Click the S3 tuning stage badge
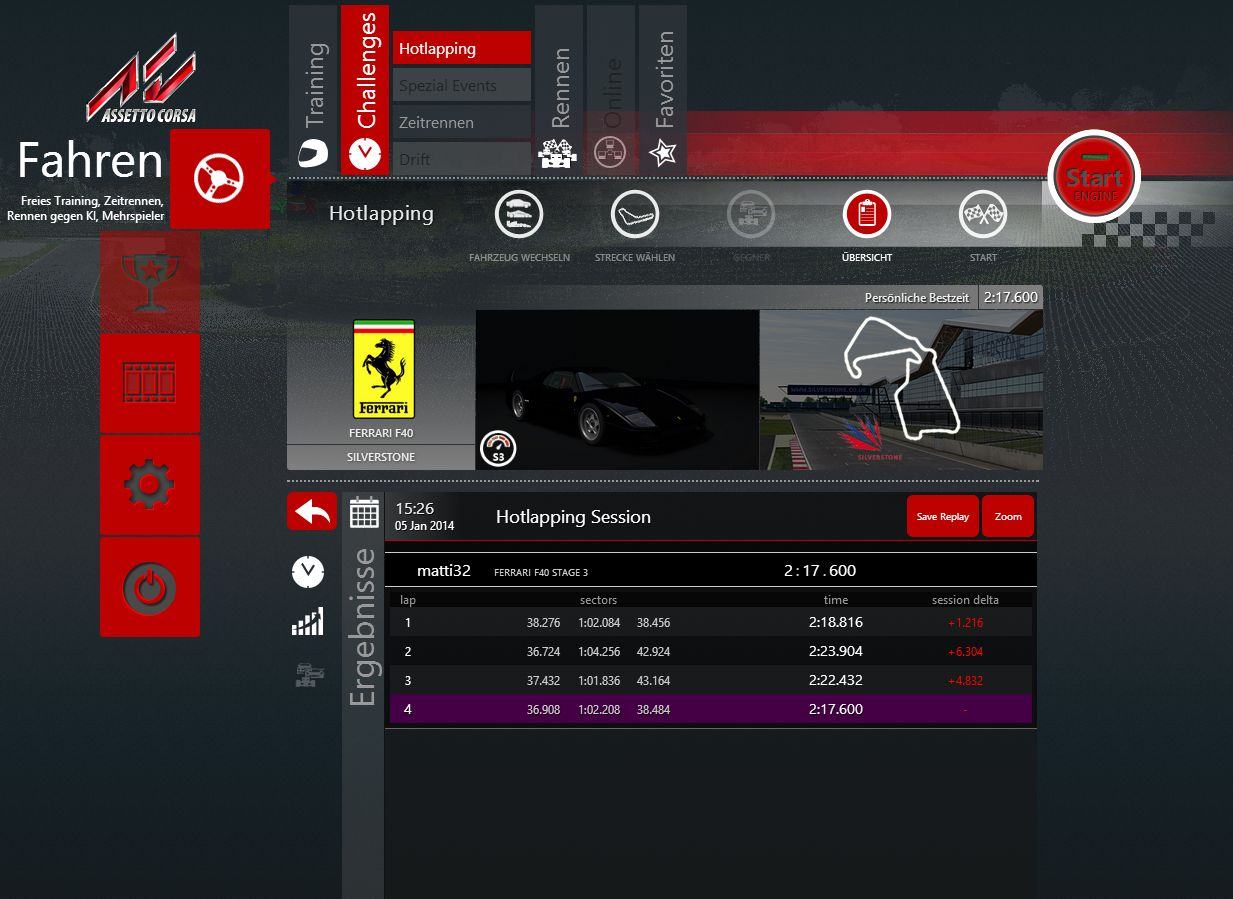1233x899 pixels. click(x=498, y=449)
